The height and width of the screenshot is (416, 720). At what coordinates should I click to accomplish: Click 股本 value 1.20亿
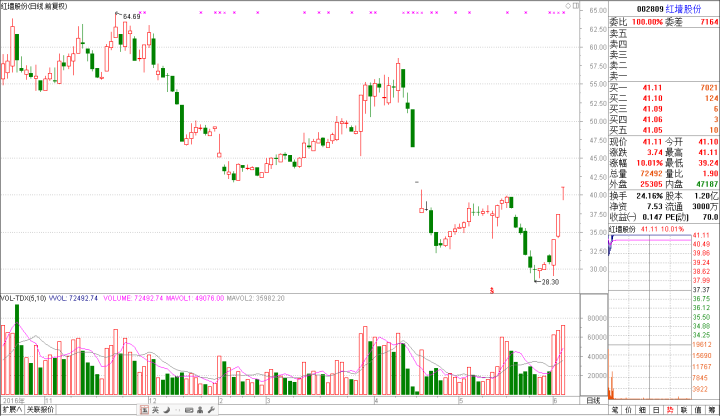tap(707, 196)
